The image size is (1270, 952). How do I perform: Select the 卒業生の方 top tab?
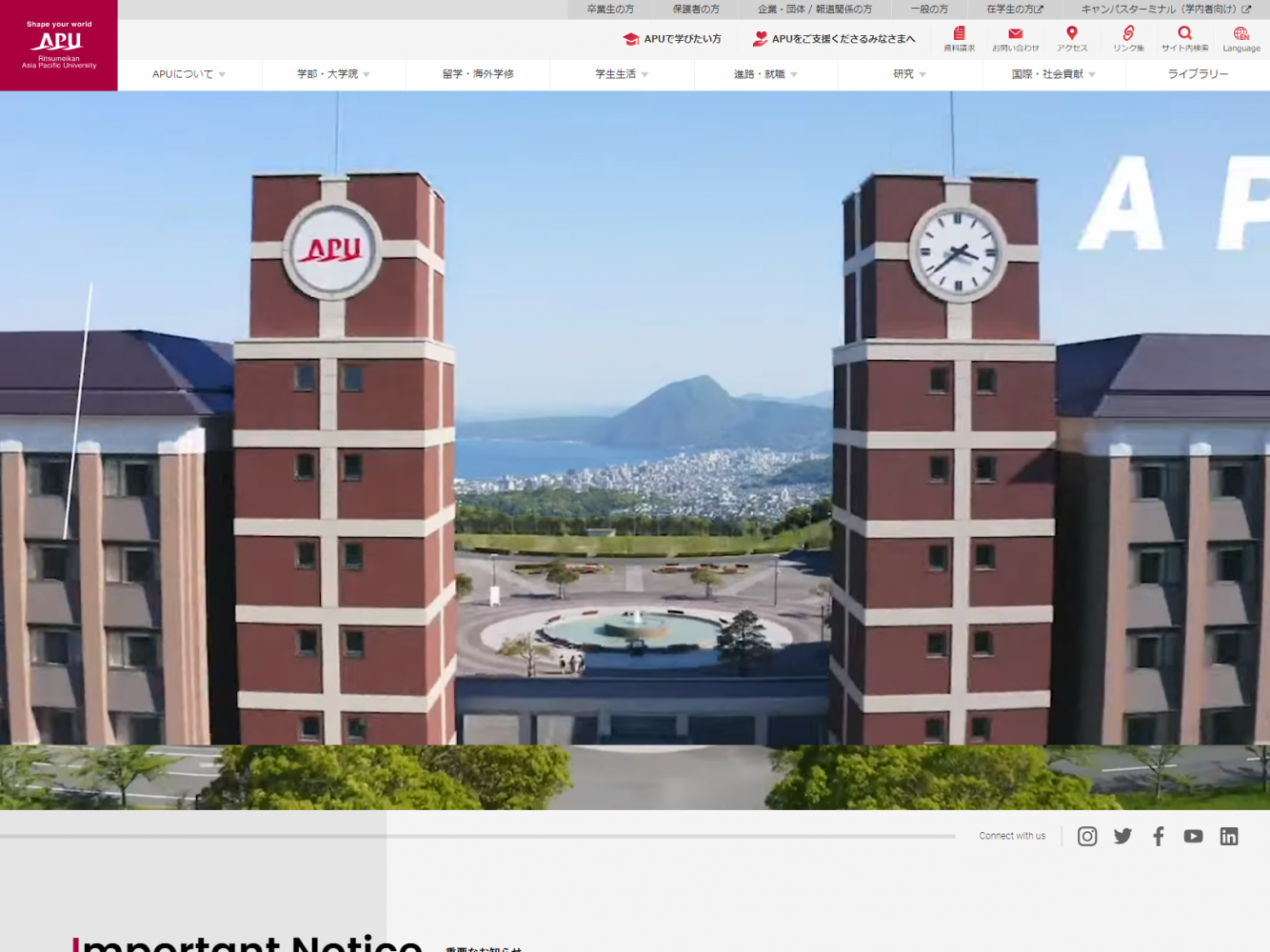click(610, 10)
